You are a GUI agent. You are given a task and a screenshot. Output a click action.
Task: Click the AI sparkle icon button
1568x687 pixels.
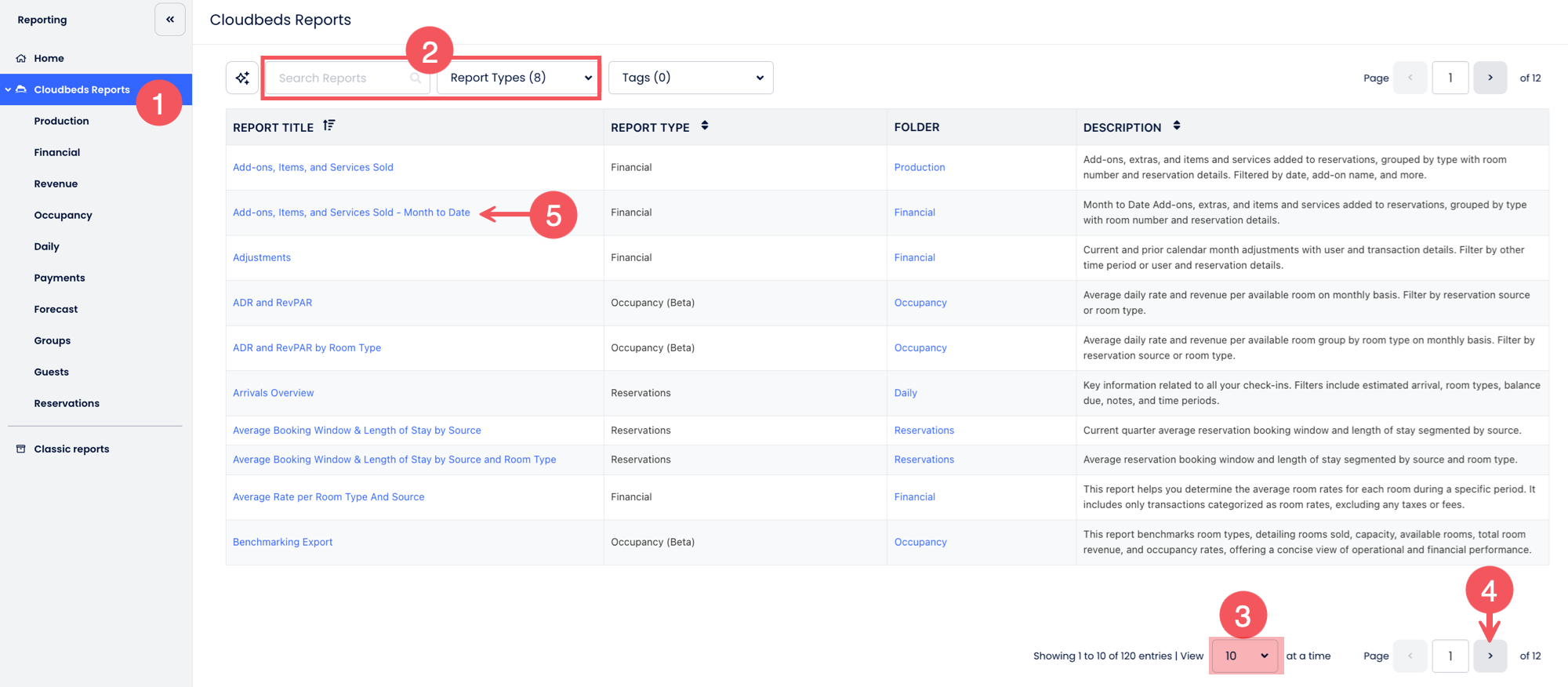pyautogui.click(x=242, y=78)
